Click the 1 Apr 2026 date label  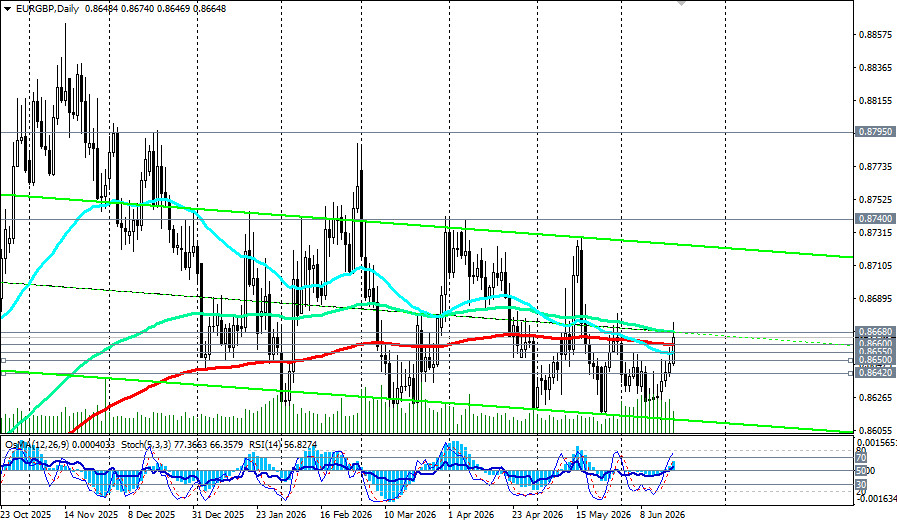click(471, 515)
